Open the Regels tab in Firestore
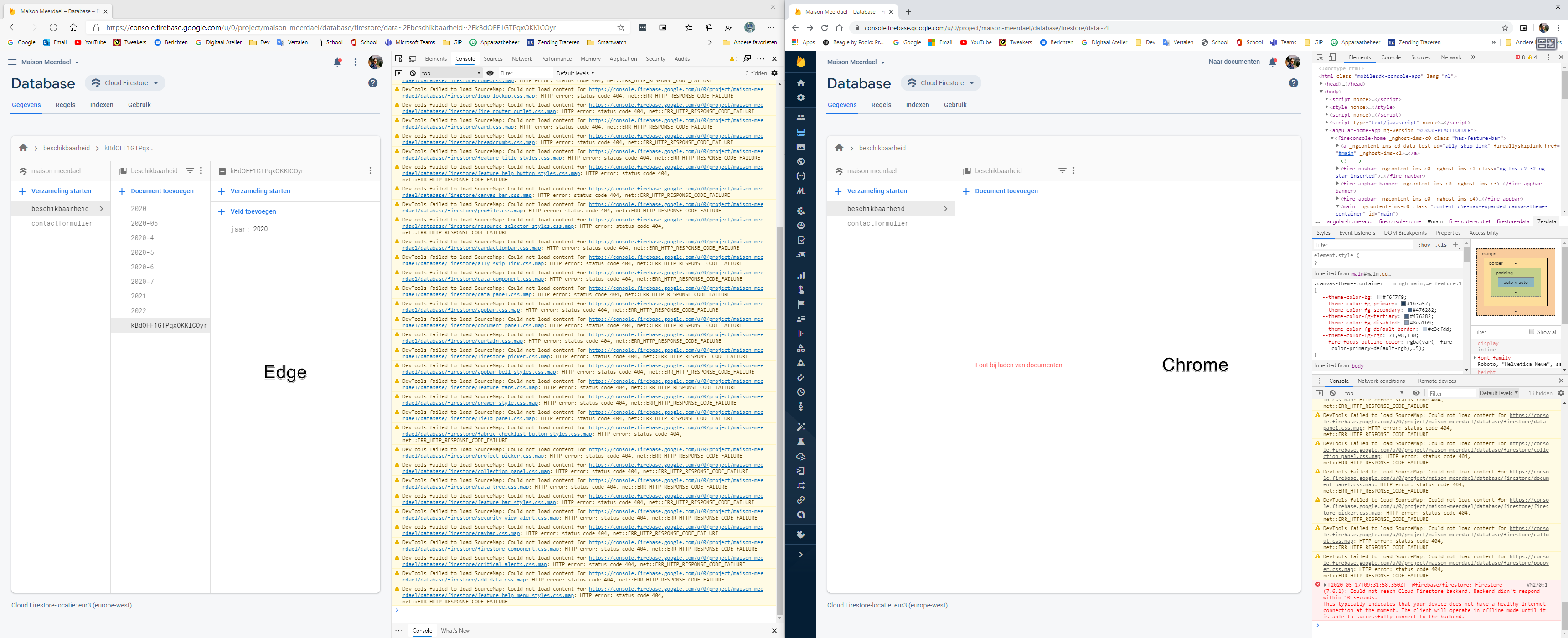The height and width of the screenshot is (638, 1568). [882, 105]
